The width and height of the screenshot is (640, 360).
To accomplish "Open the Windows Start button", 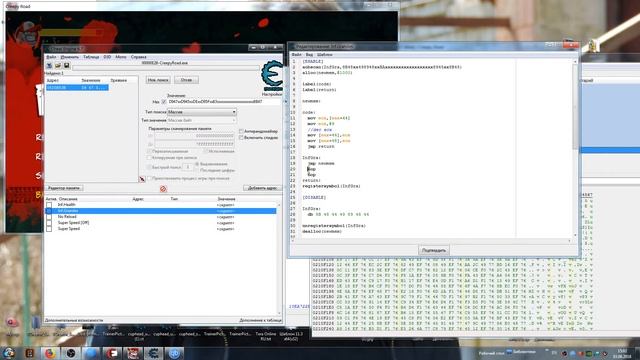I will point(9,353).
